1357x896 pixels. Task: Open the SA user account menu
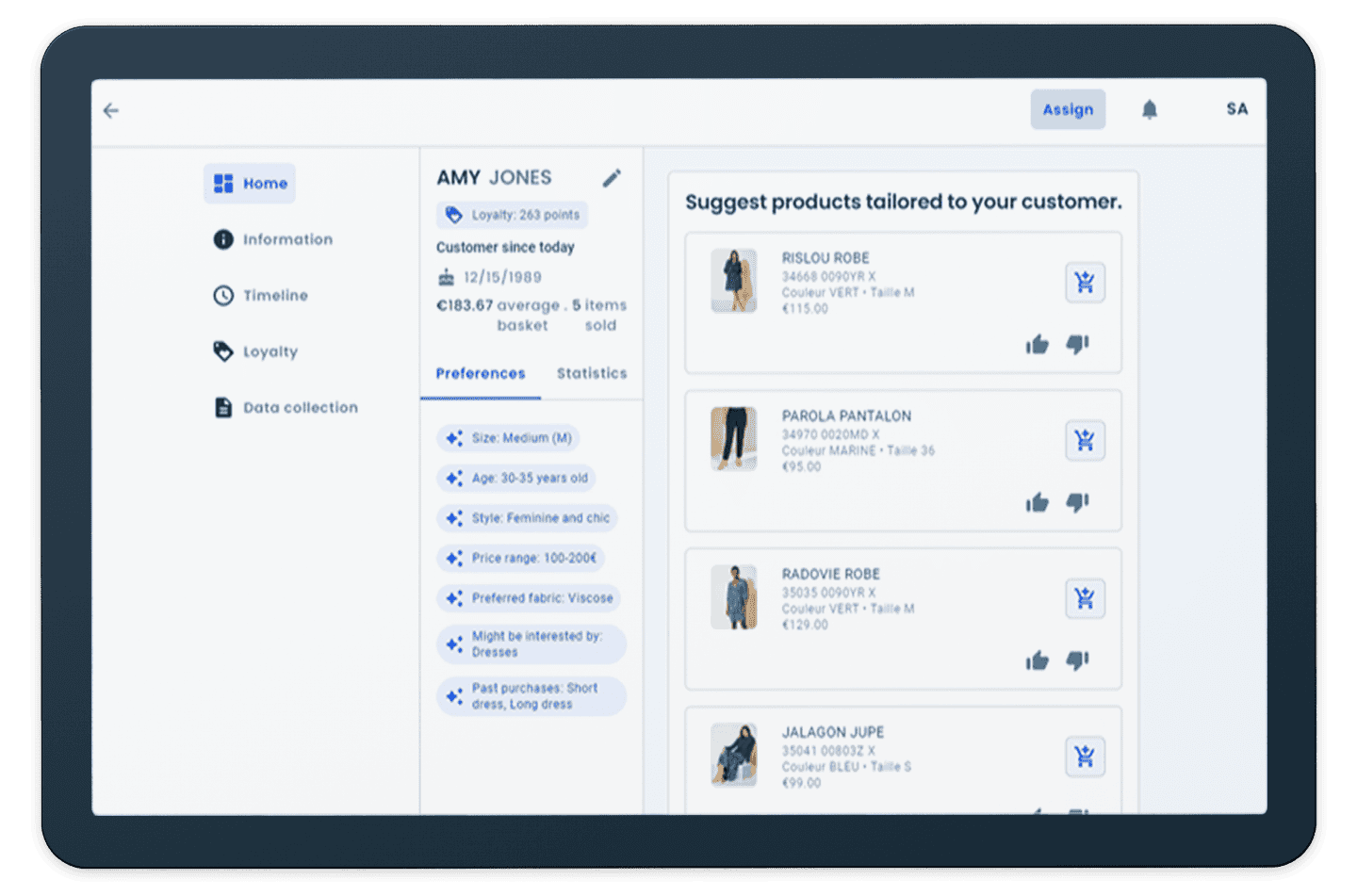1236,109
